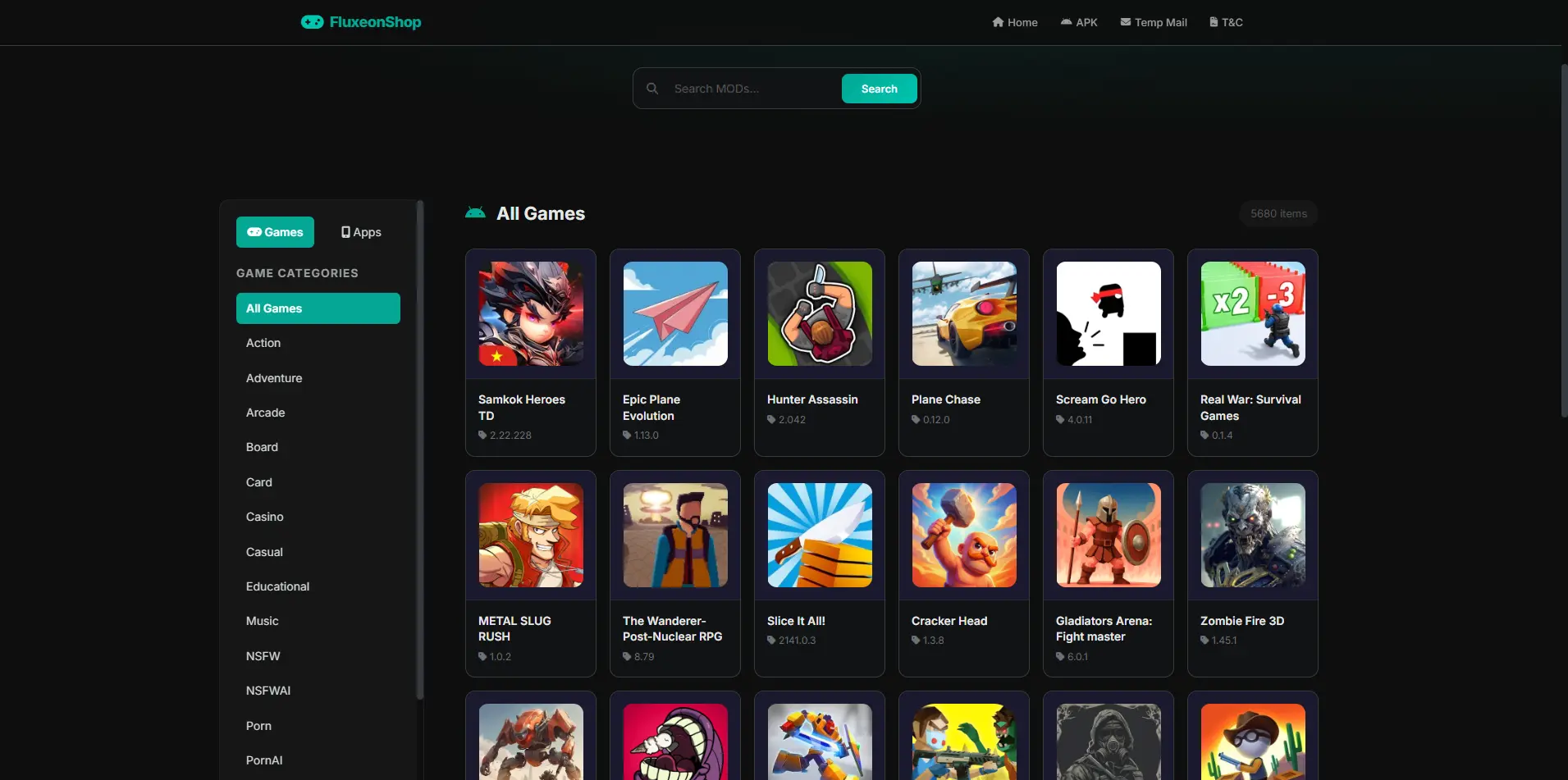The width and height of the screenshot is (1568, 780).
Task: Click the red robot game thumbnail in third row
Action: pyautogui.click(x=531, y=742)
